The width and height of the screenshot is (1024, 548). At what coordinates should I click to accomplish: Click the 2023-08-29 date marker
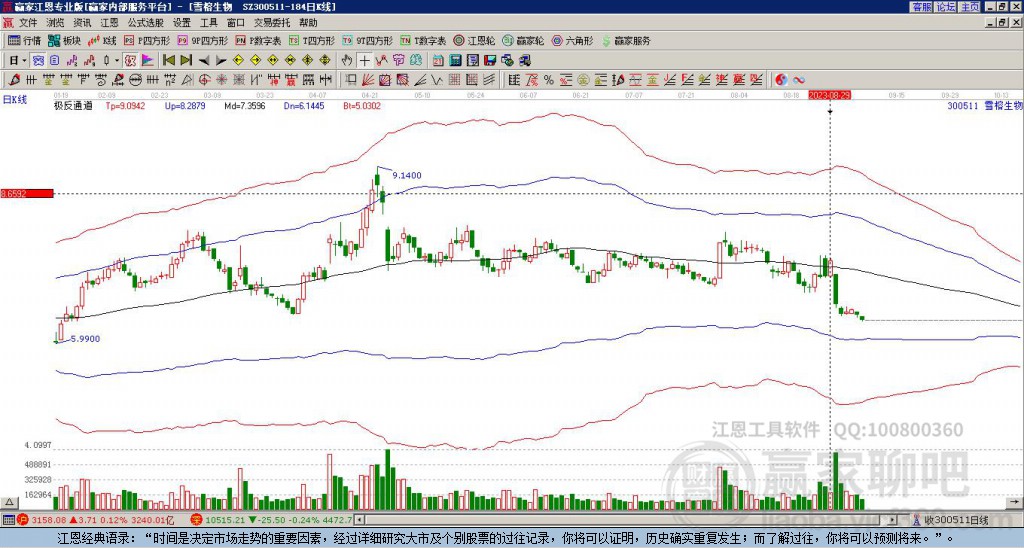(829, 95)
